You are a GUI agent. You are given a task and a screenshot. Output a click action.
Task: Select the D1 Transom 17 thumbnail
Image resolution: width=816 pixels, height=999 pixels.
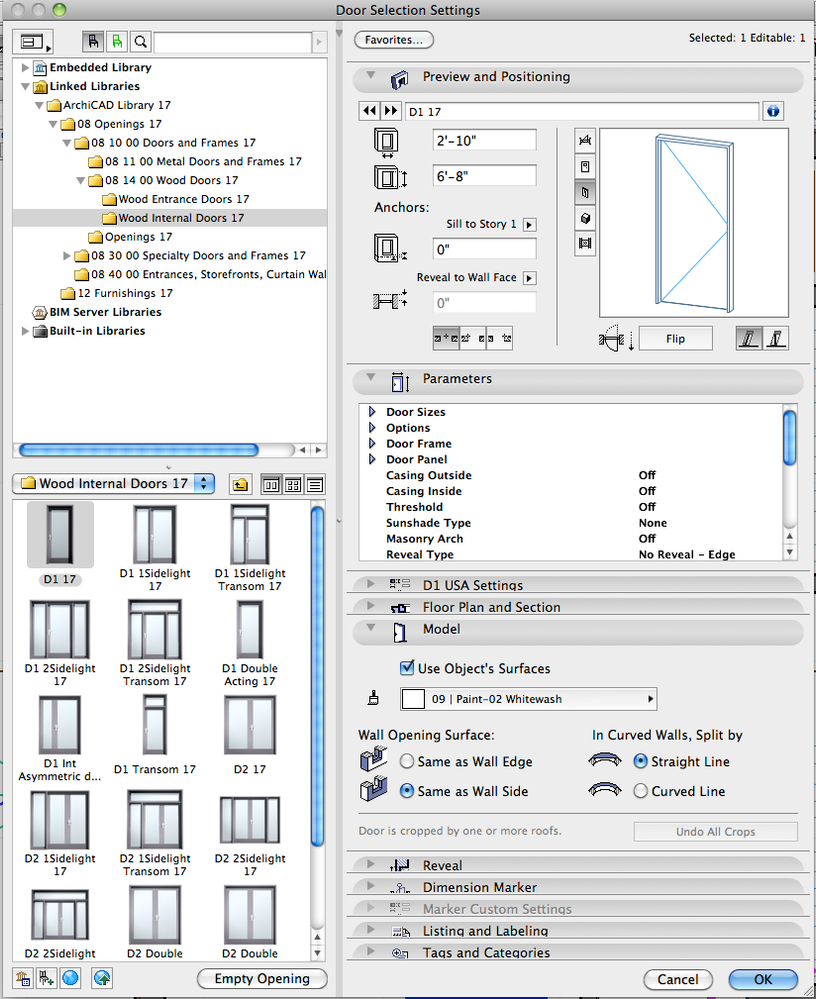click(x=155, y=735)
